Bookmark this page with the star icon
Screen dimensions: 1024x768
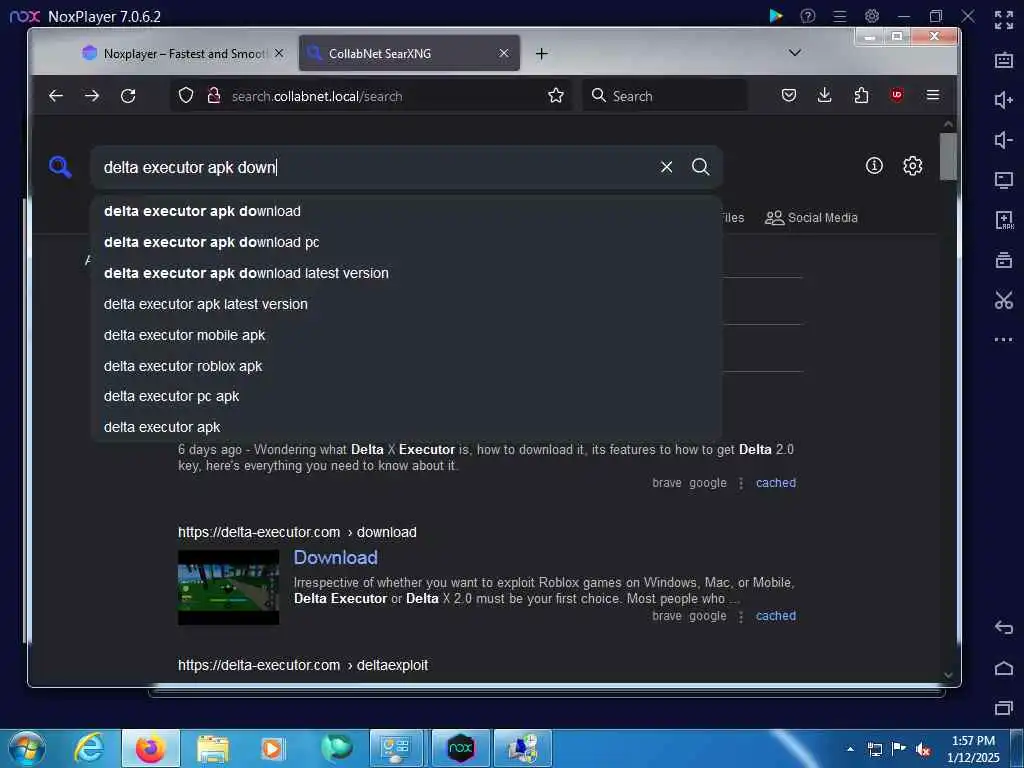tap(556, 96)
